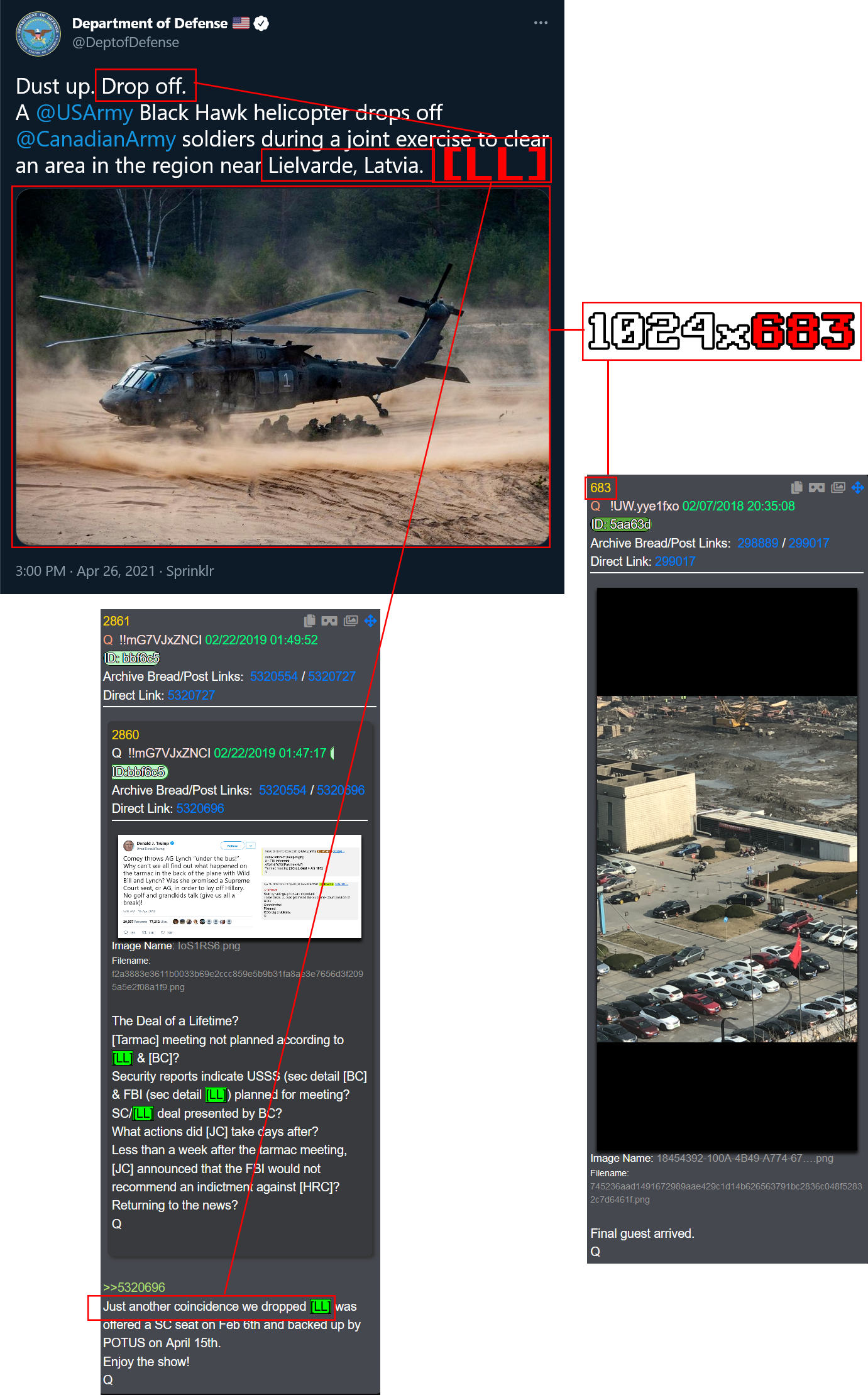Click the blue move arrows icon on post 2861

click(x=371, y=621)
